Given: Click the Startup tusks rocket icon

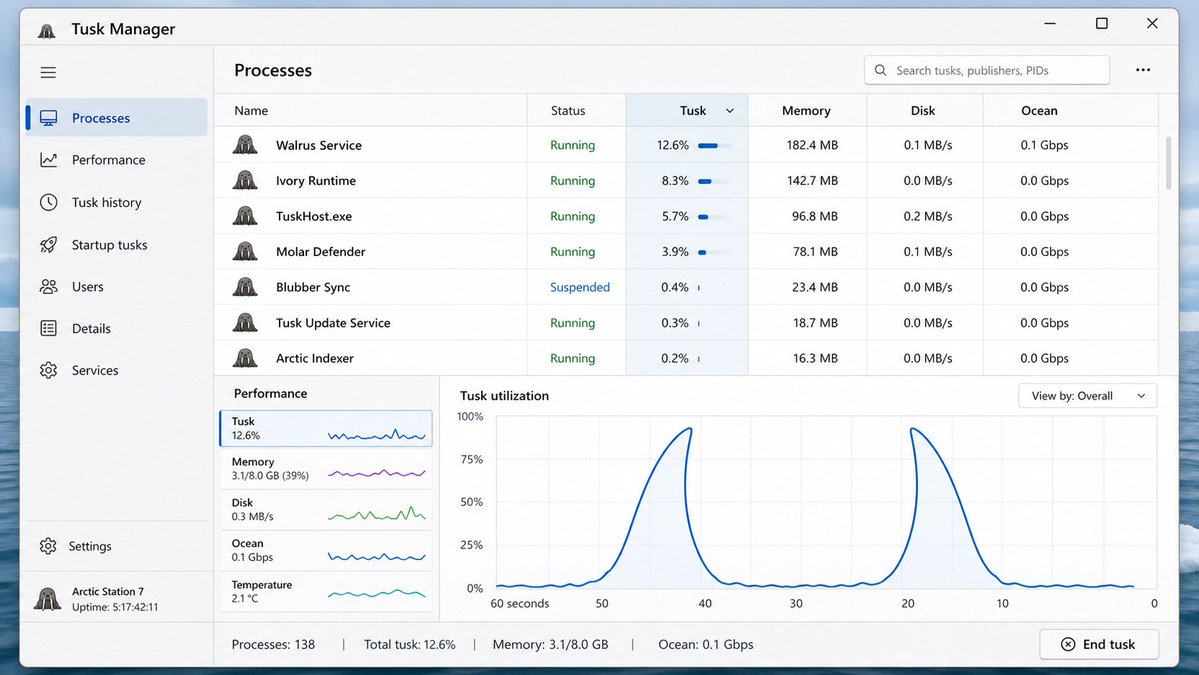Looking at the screenshot, I should point(48,245).
